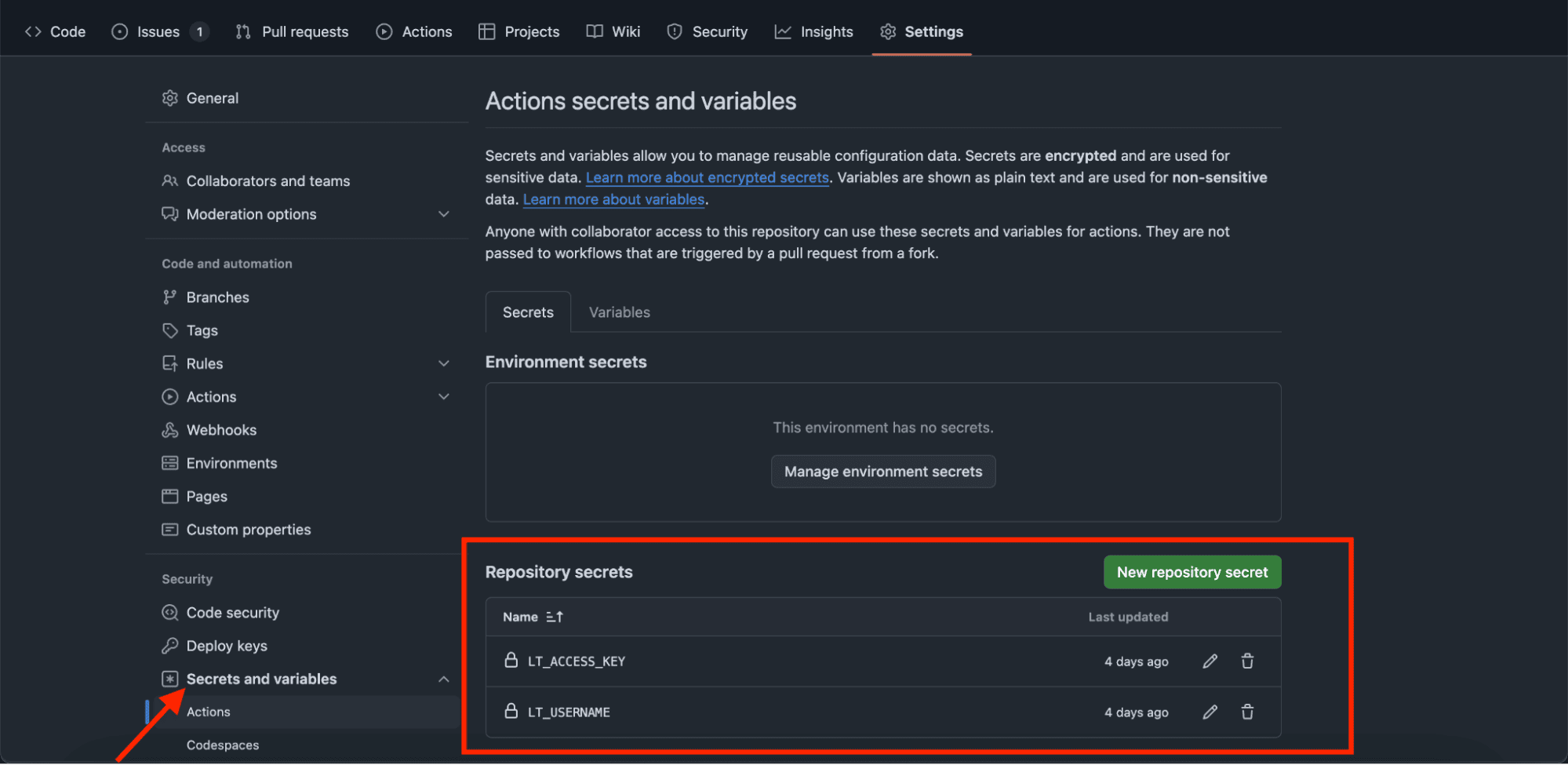This screenshot has width=1568, height=765.
Task: Click the General settings gear icon
Action: [x=169, y=98]
